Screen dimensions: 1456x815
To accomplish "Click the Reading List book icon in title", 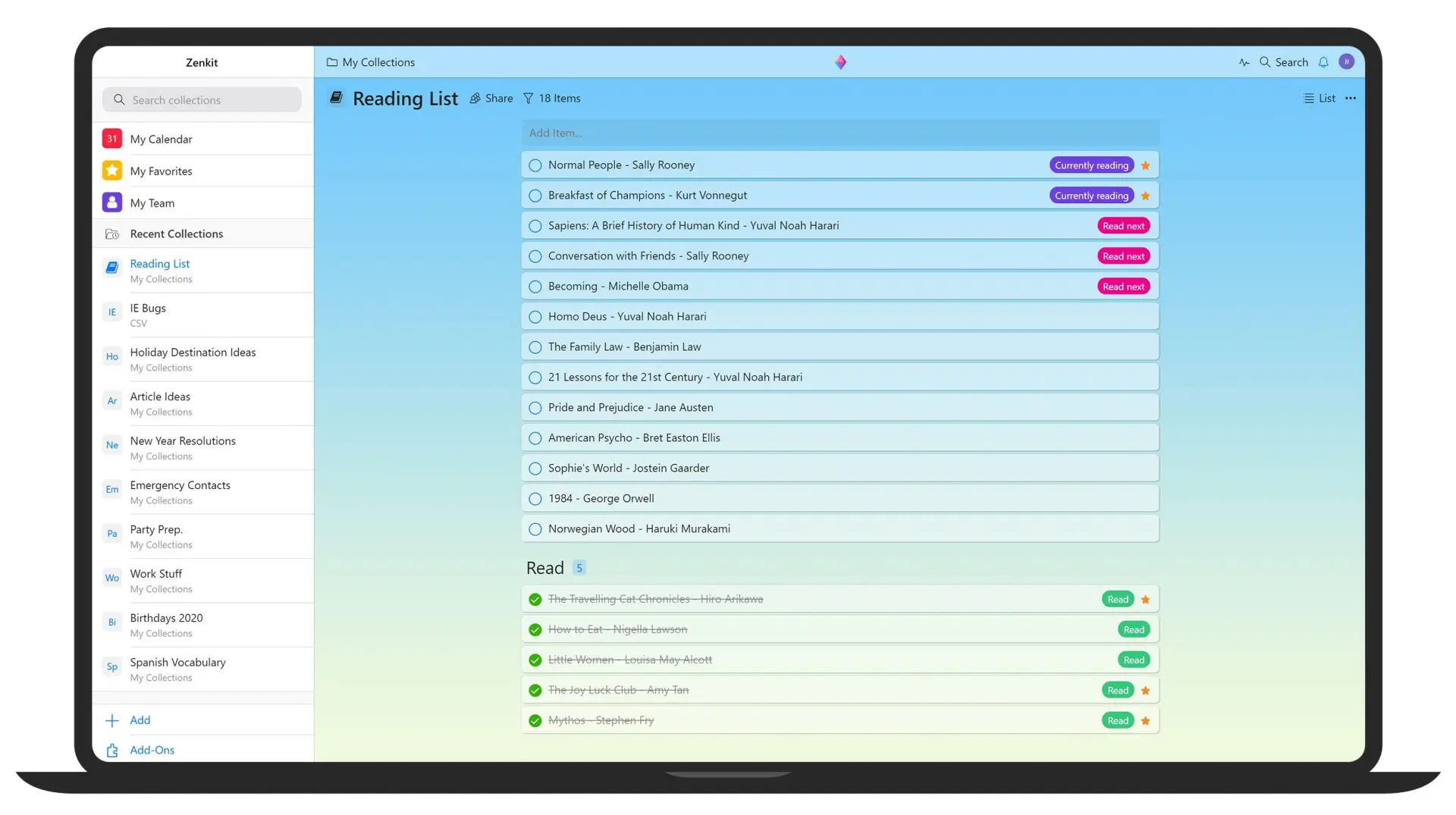I will 337,98.
